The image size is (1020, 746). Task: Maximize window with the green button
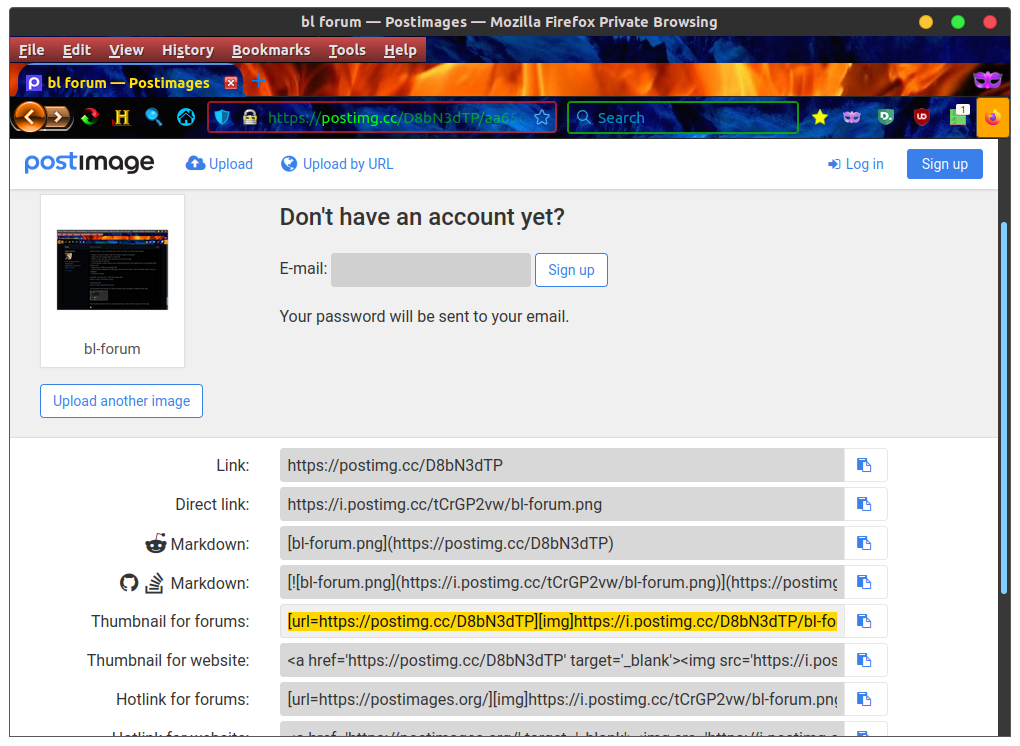(x=958, y=22)
